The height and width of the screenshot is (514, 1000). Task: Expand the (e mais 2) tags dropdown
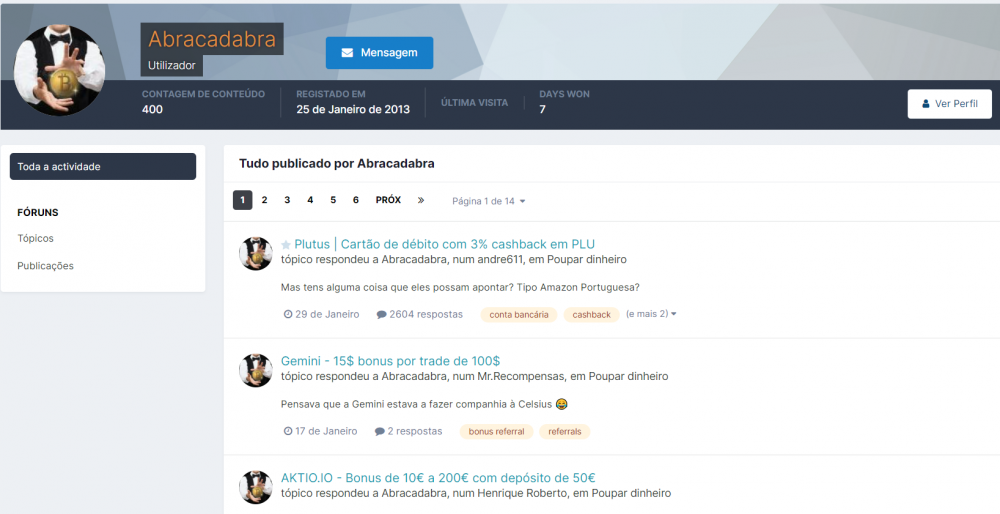pyautogui.click(x=651, y=314)
